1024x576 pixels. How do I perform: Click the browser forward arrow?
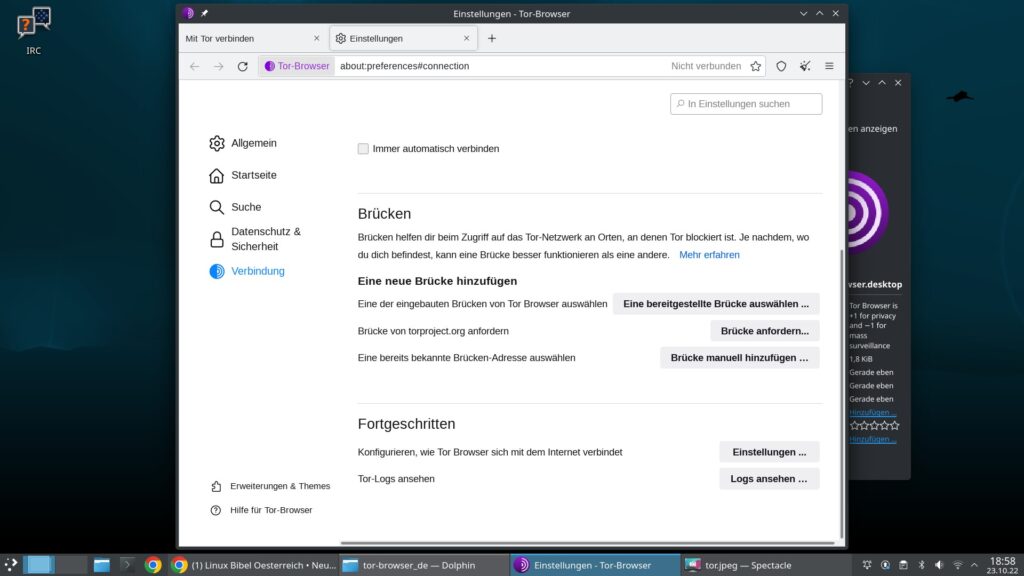pyautogui.click(x=219, y=66)
